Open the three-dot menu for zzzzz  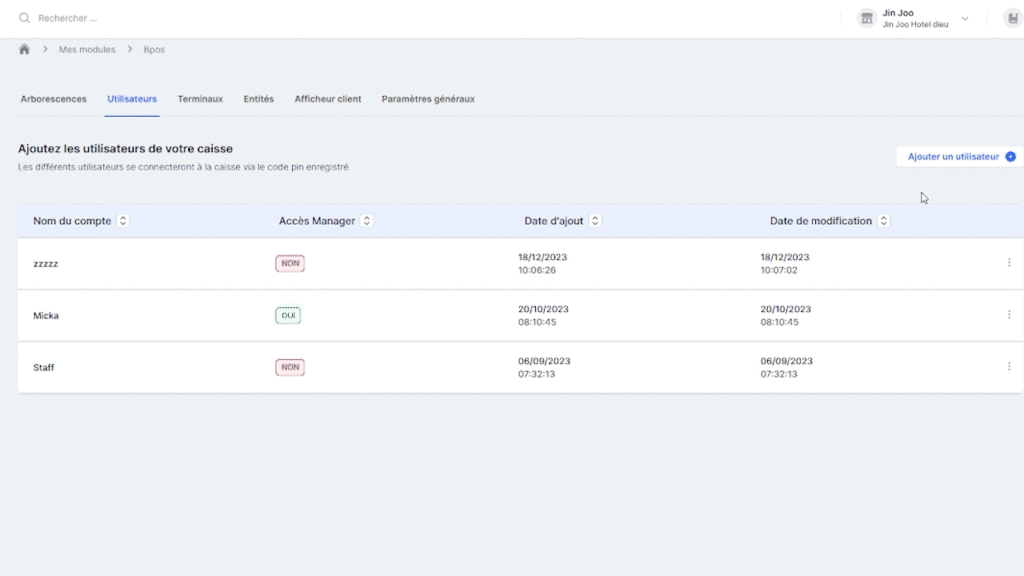tap(1008, 263)
